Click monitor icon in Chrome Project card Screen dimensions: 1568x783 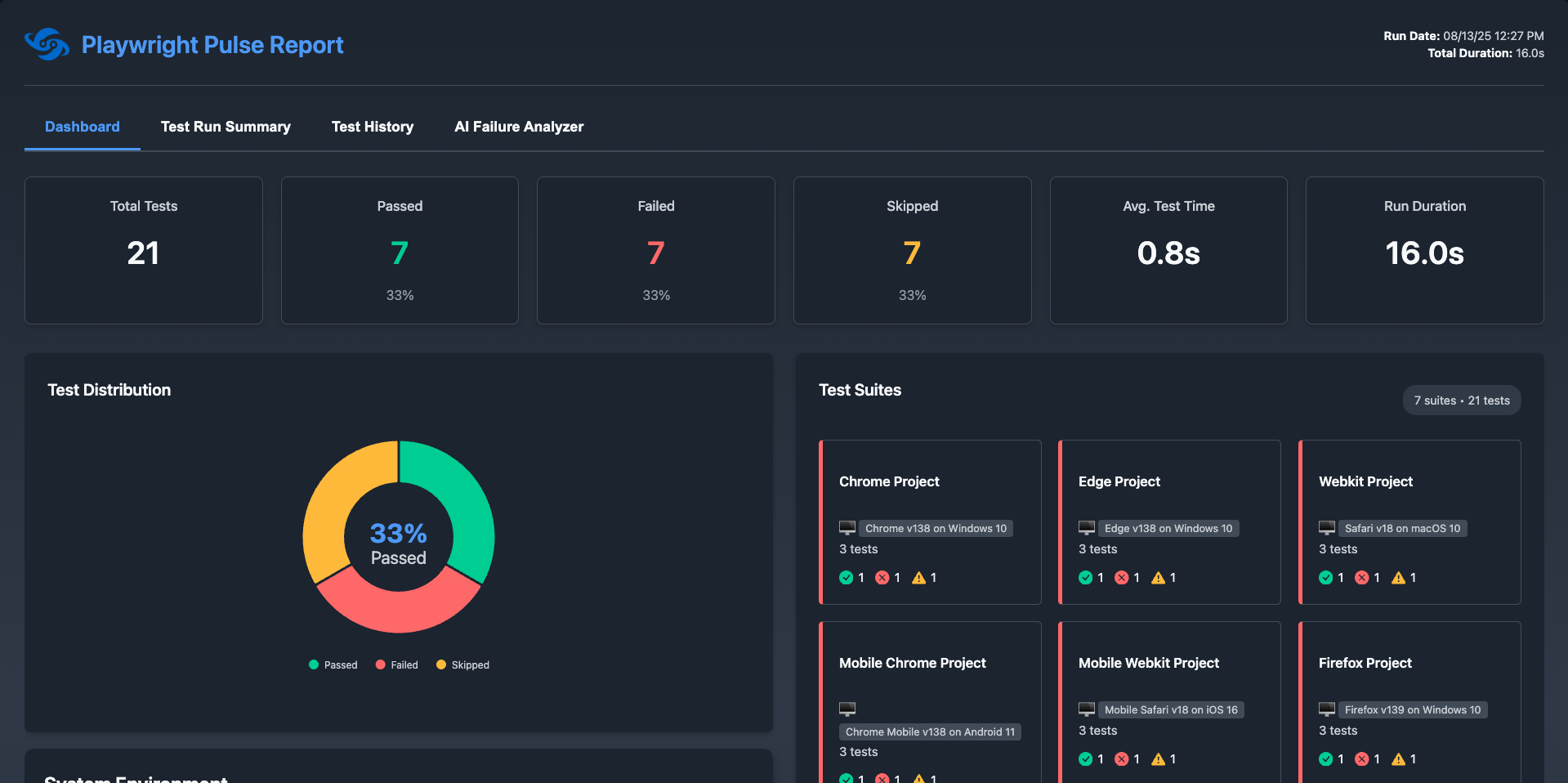pyautogui.click(x=847, y=528)
